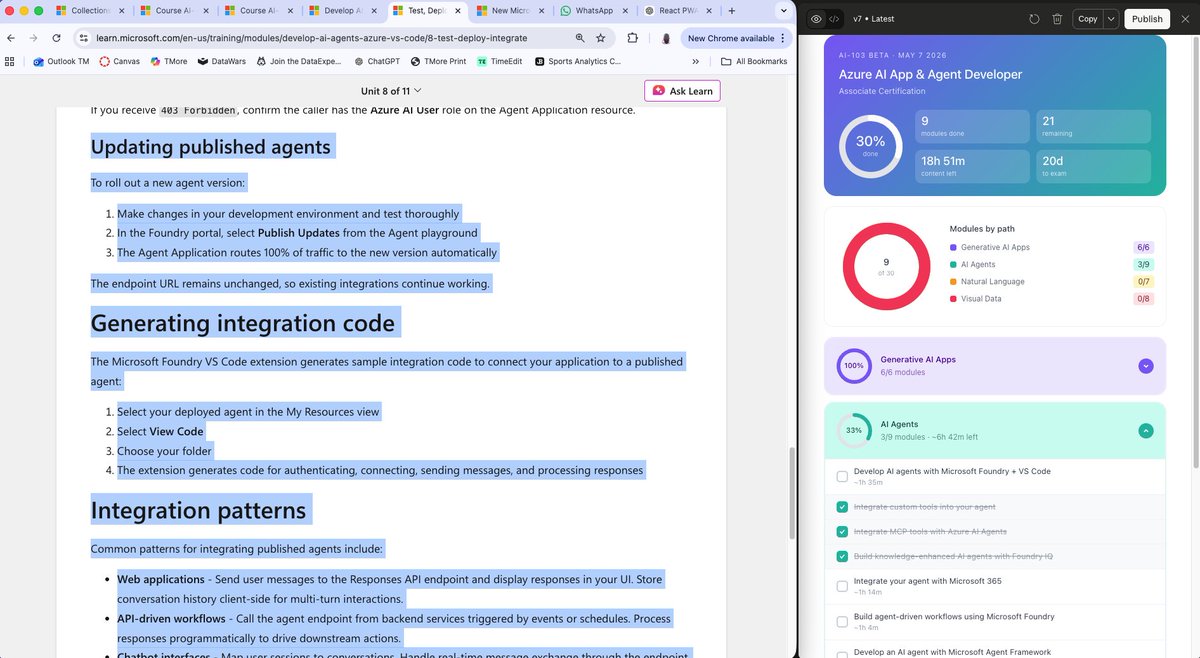Expand the Generative AI Apps section chevron

pos(1145,366)
